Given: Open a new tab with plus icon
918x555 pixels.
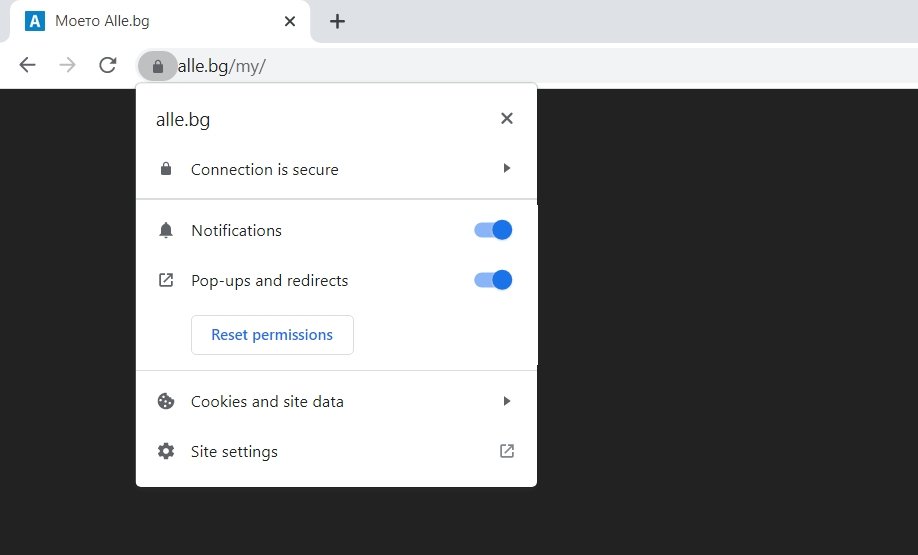Looking at the screenshot, I should click(x=337, y=22).
